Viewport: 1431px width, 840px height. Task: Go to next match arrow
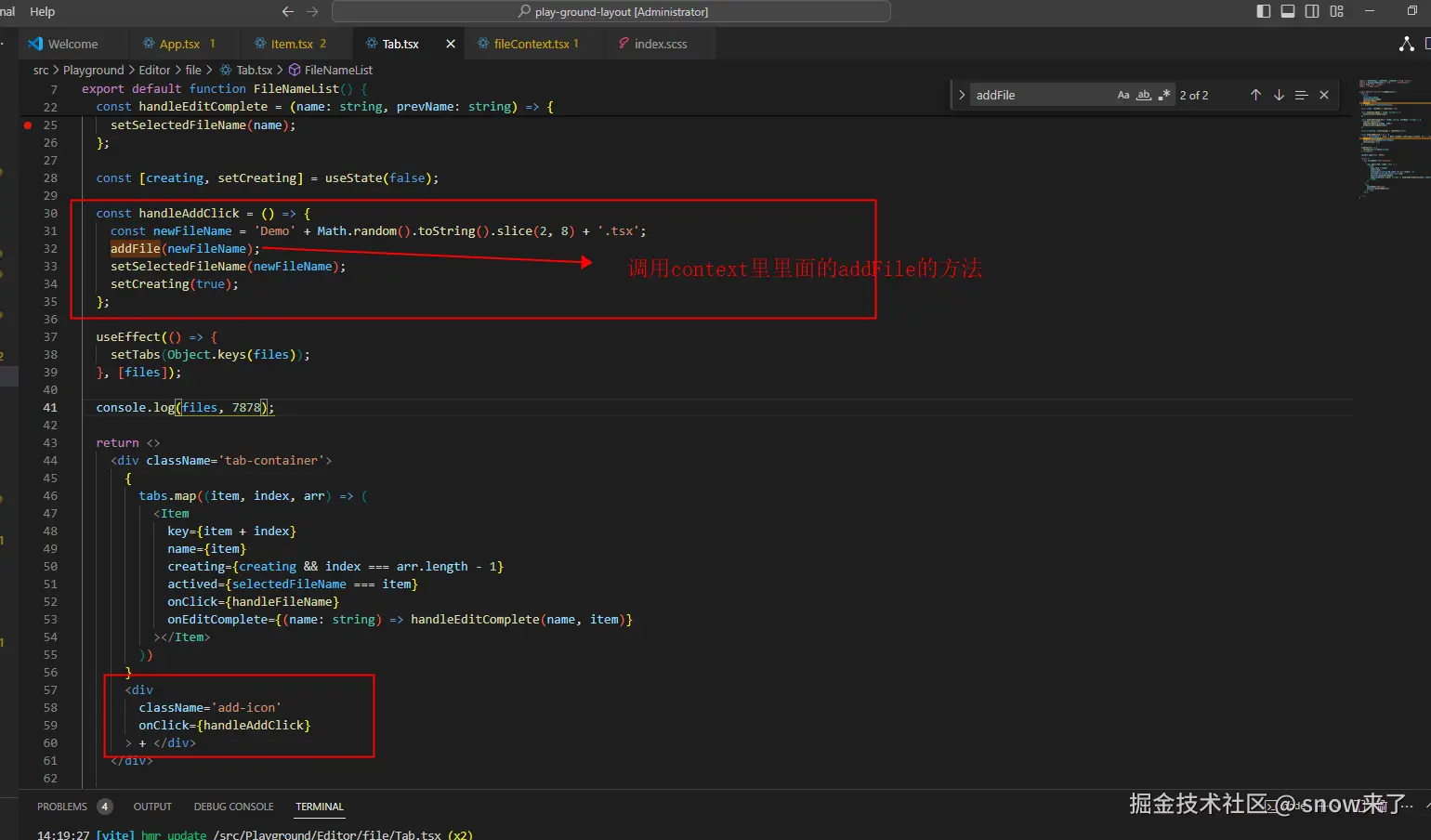point(1279,95)
